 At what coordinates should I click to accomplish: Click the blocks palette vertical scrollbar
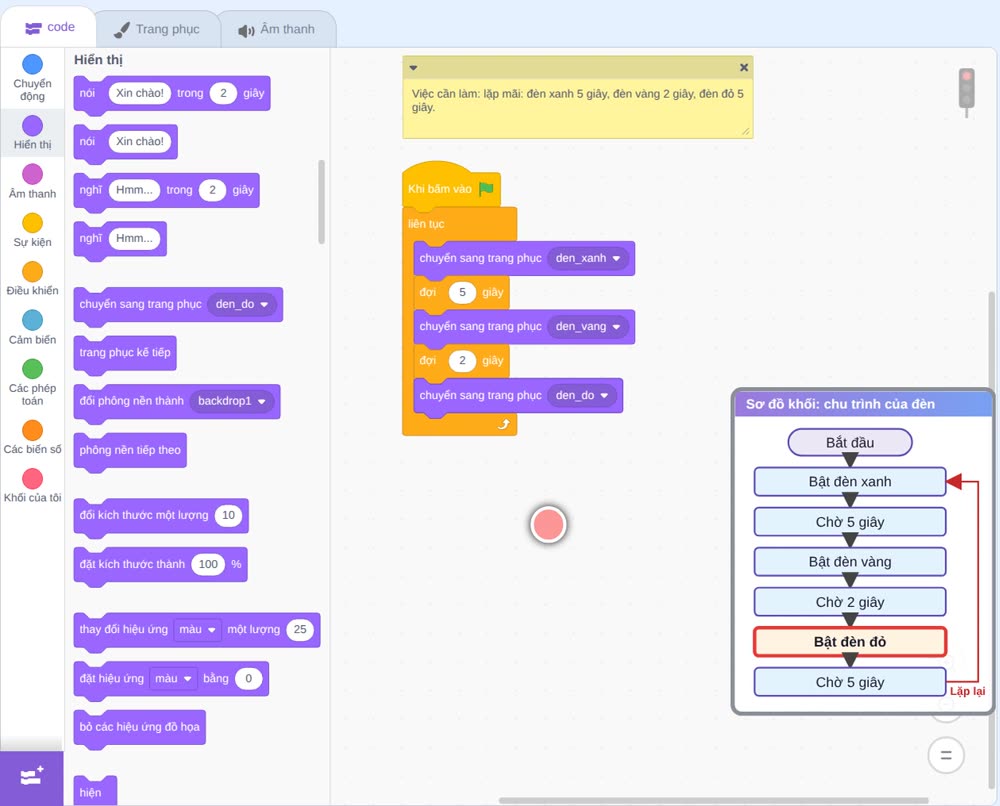tap(321, 202)
